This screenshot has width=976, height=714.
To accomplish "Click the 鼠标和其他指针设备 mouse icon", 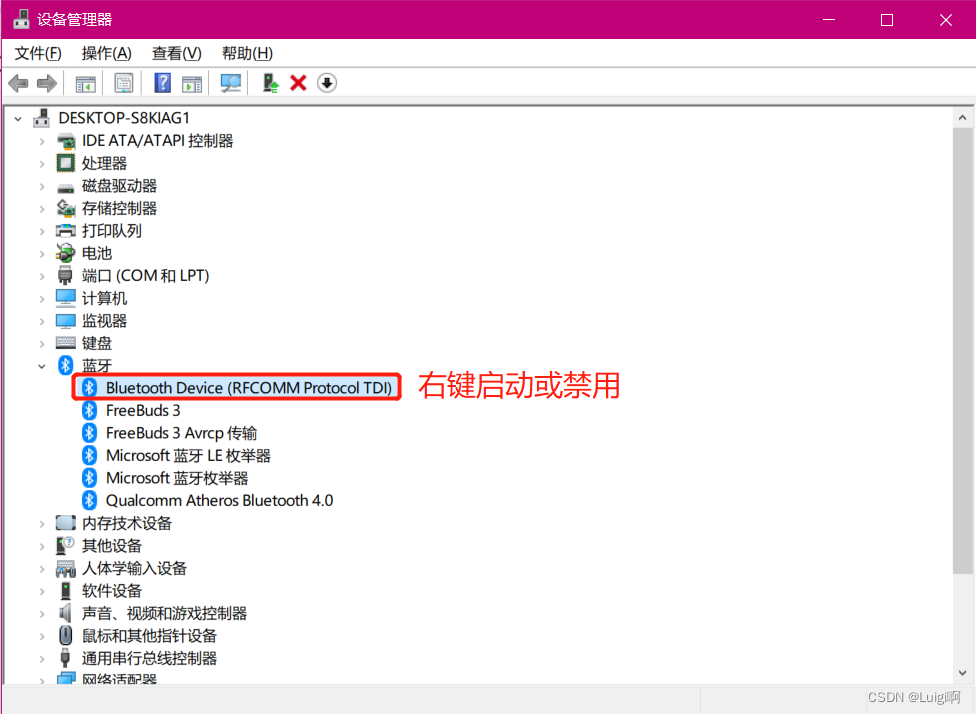I will (65, 636).
